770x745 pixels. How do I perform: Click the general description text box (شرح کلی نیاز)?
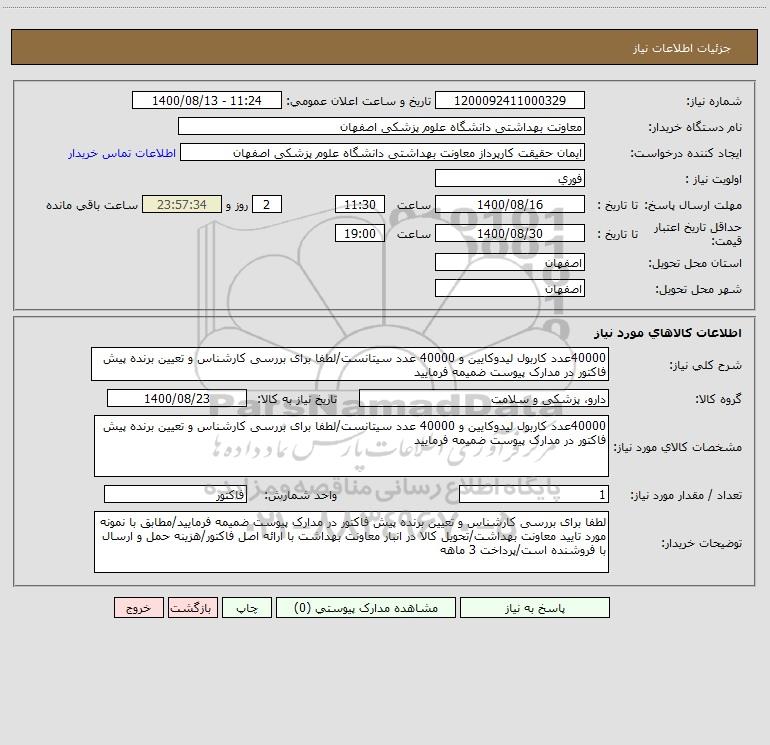(x=350, y=364)
